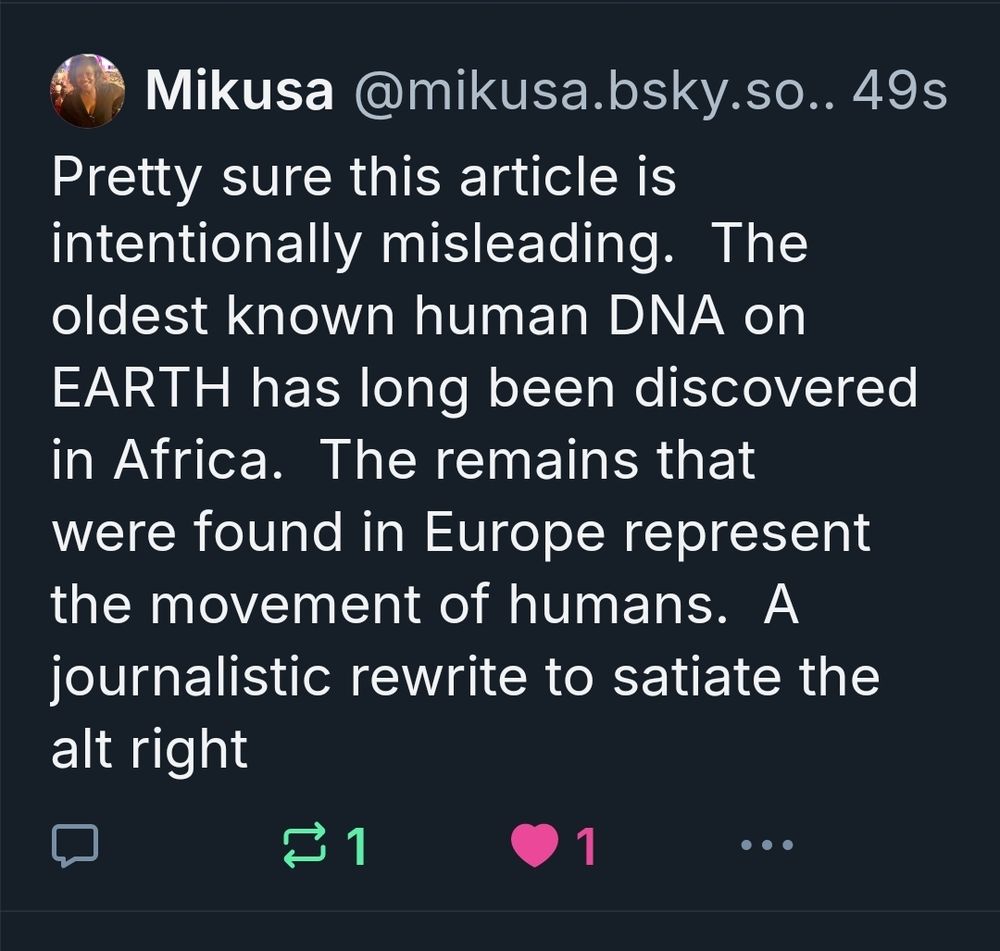Unlike the post via the pink heart
Screen dimensions: 1000x951
point(533,846)
